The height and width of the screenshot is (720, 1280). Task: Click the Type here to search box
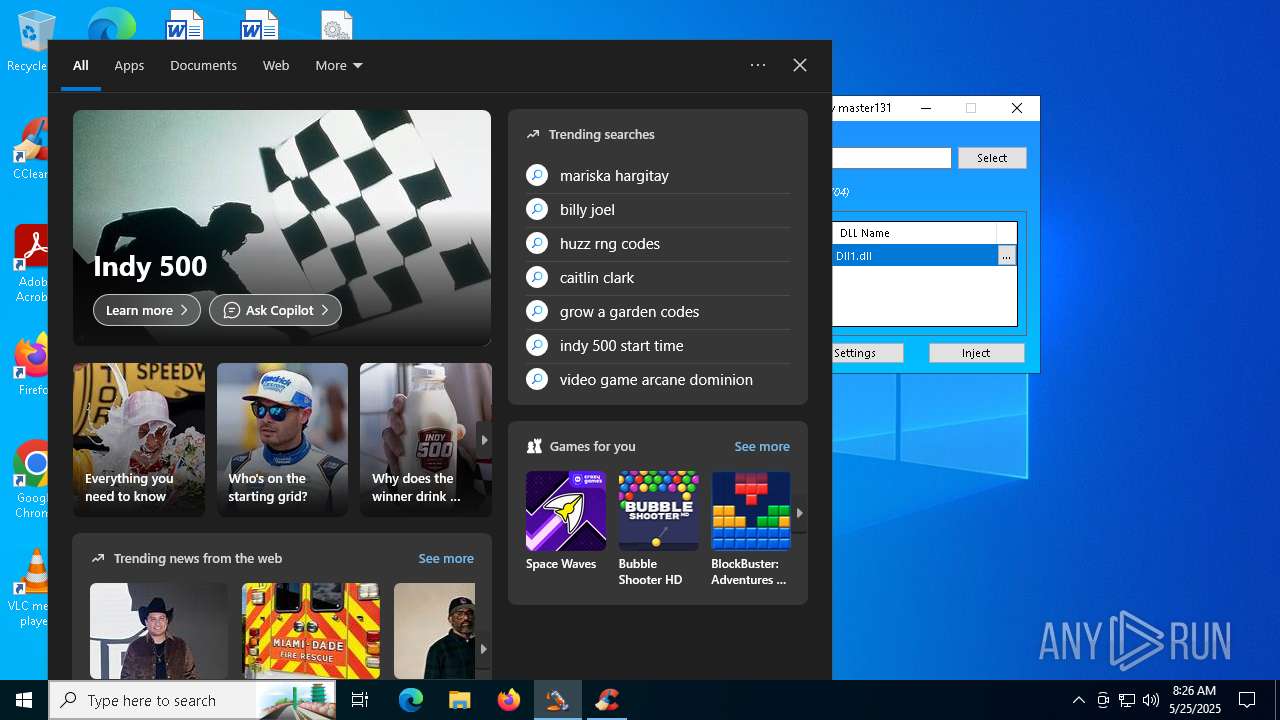[192, 700]
